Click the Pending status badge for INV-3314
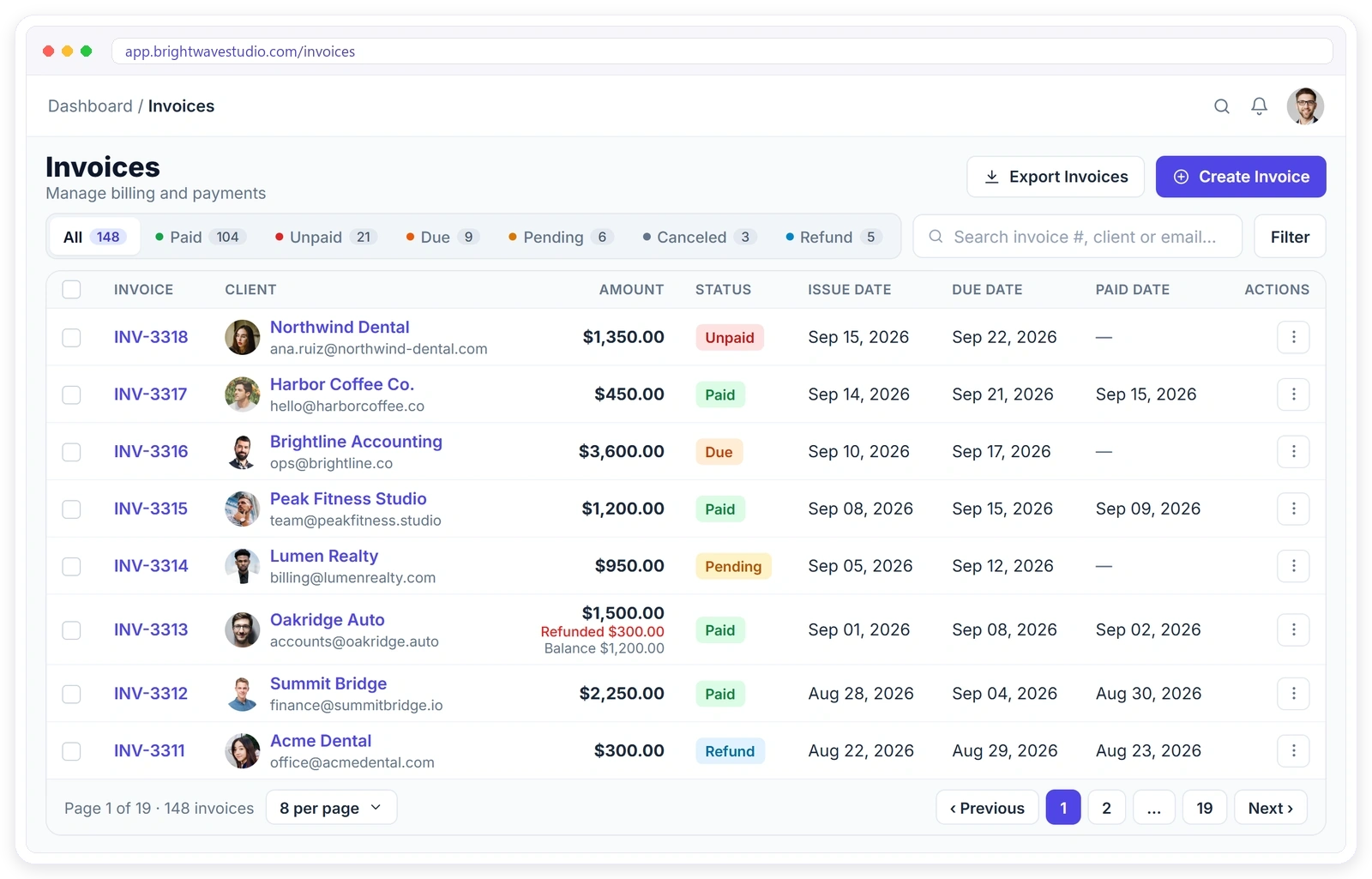Screen dimensions: 1372x879 pyautogui.click(x=733, y=566)
